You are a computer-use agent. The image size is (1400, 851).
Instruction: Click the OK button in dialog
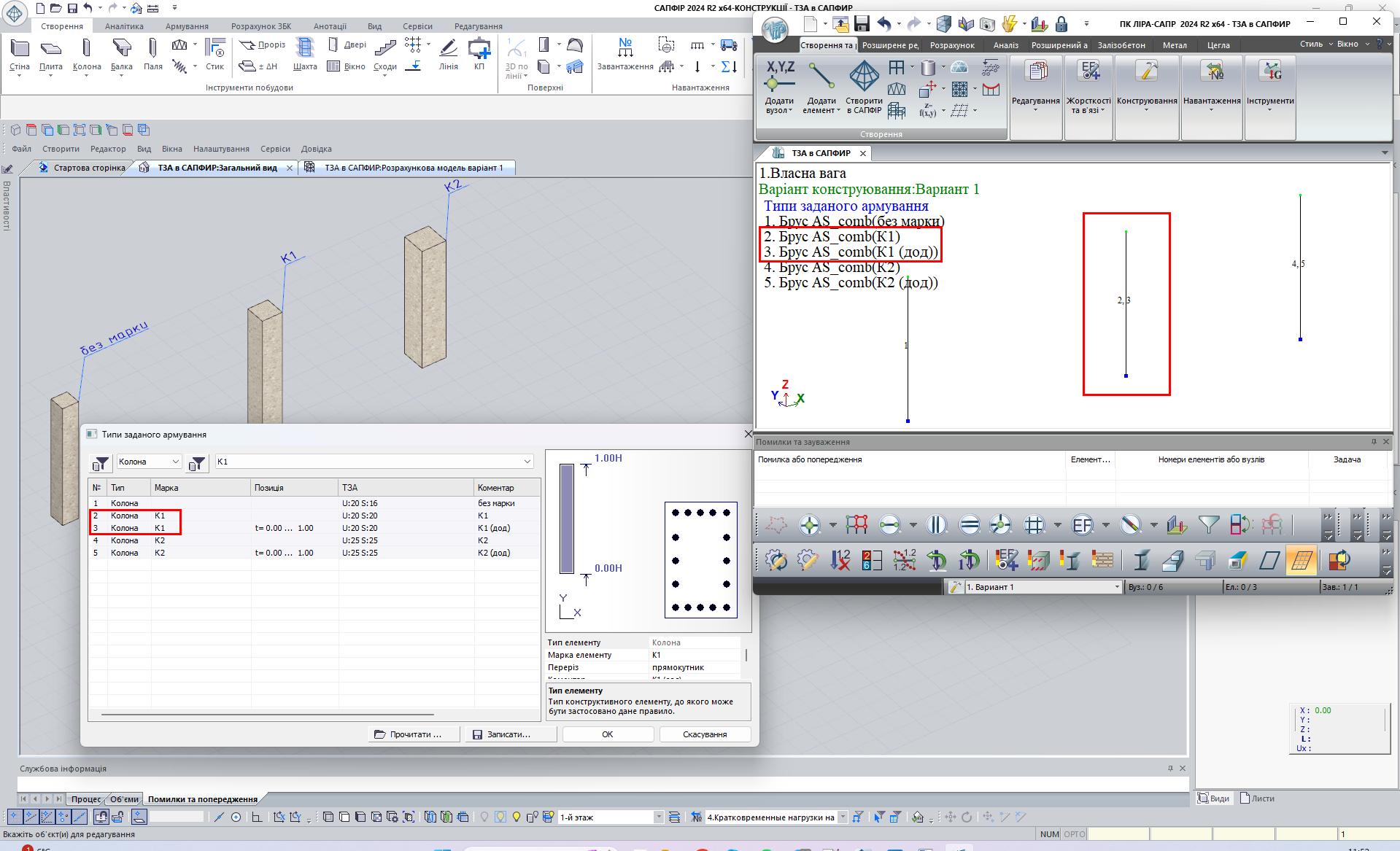point(607,734)
